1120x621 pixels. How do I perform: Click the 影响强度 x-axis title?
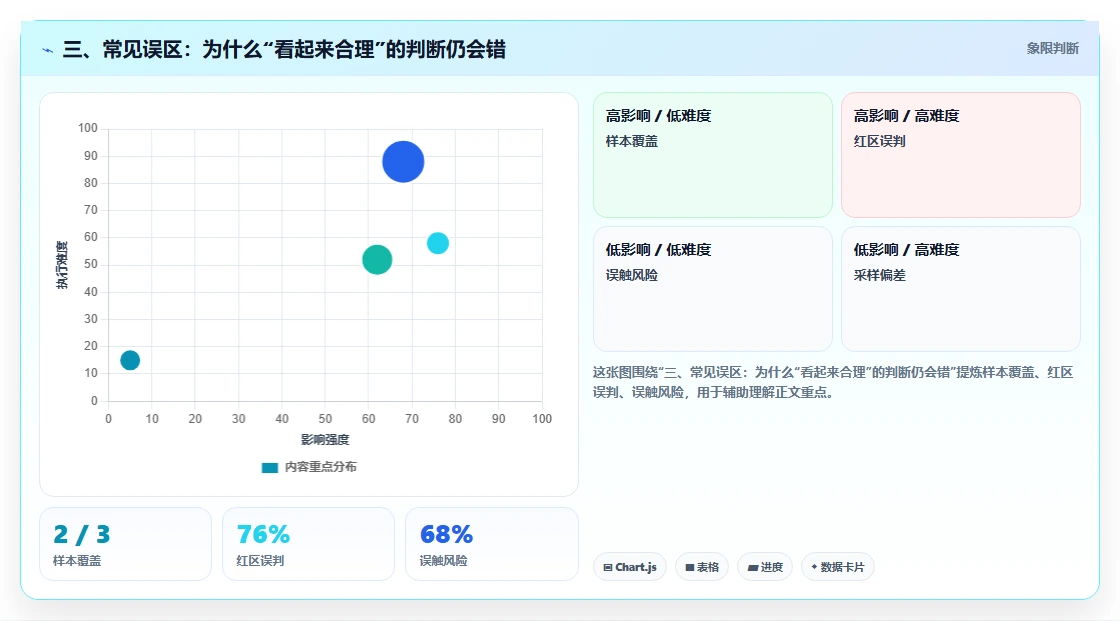325,439
